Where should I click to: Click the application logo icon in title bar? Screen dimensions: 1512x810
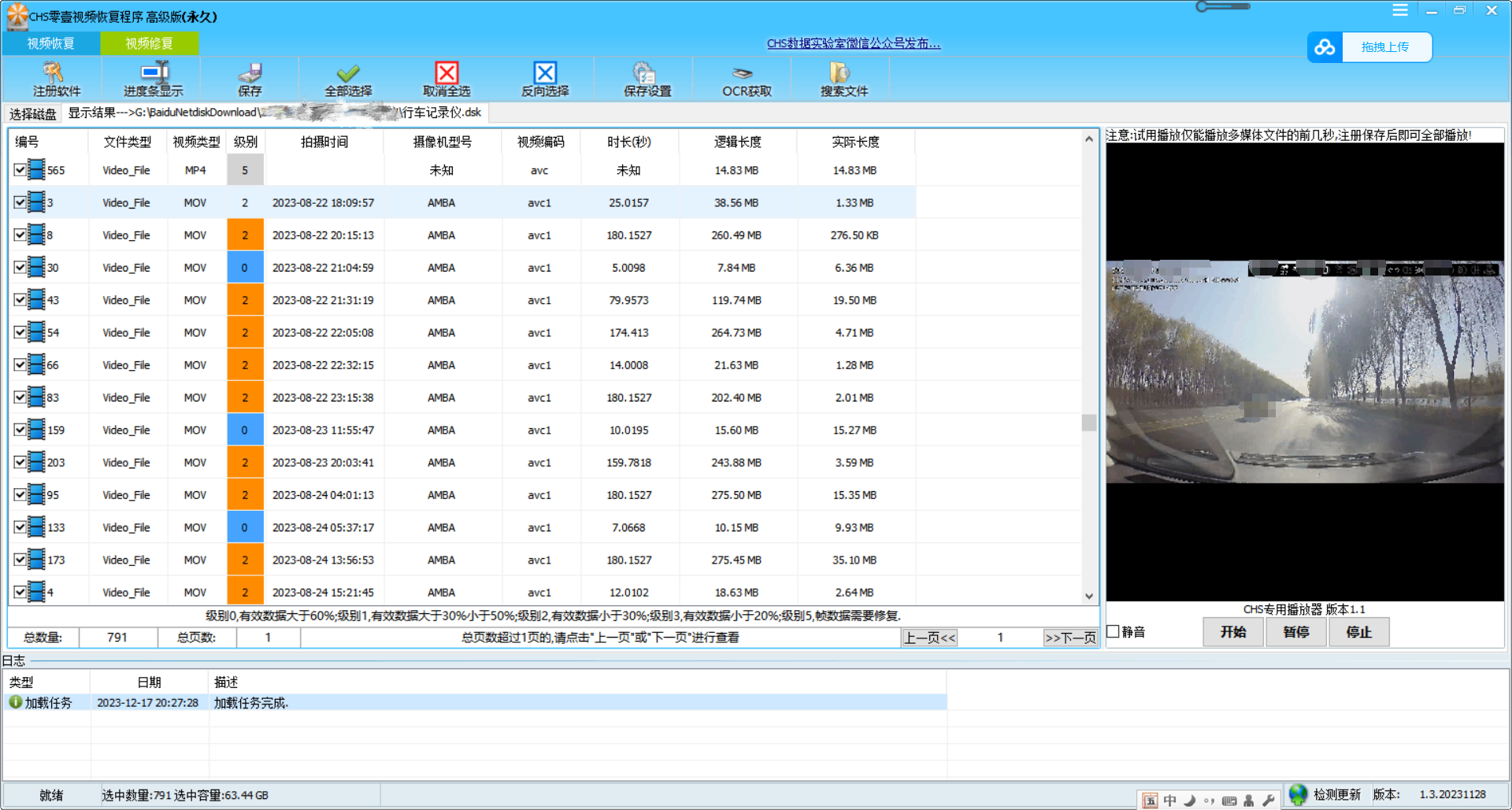tap(17, 16)
